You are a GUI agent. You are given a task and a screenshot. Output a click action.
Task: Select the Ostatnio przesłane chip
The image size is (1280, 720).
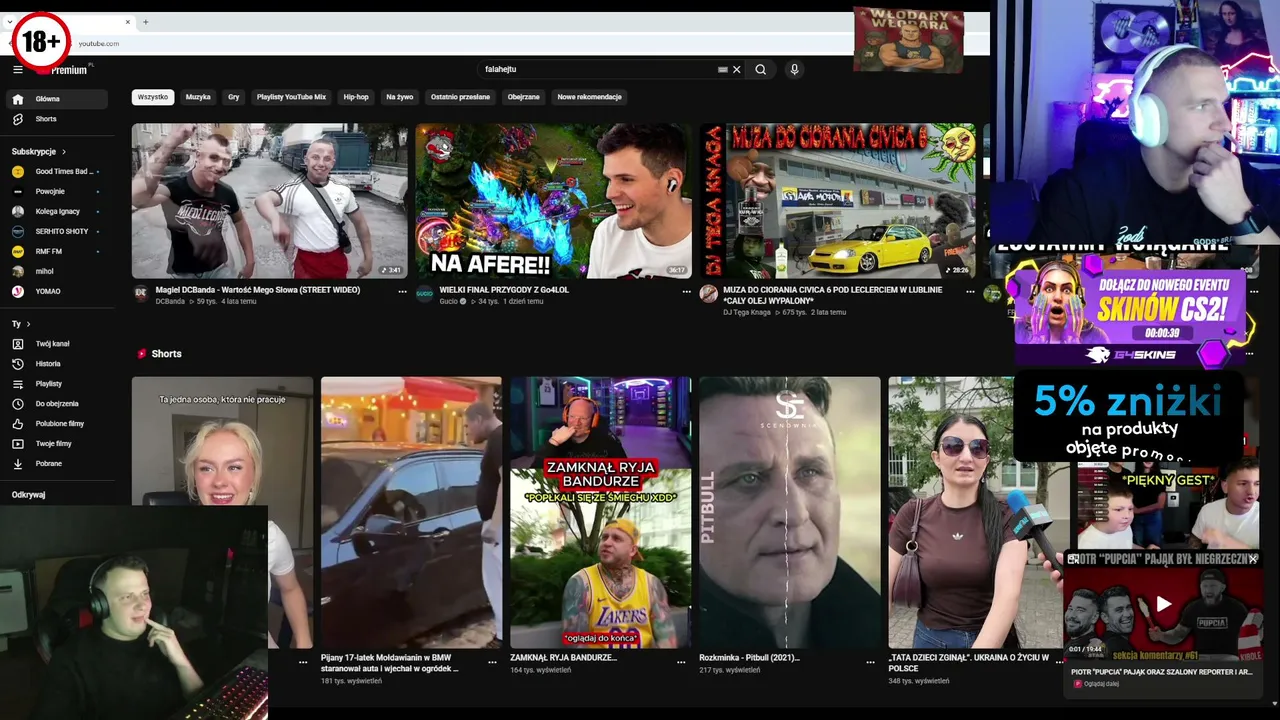click(460, 97)
